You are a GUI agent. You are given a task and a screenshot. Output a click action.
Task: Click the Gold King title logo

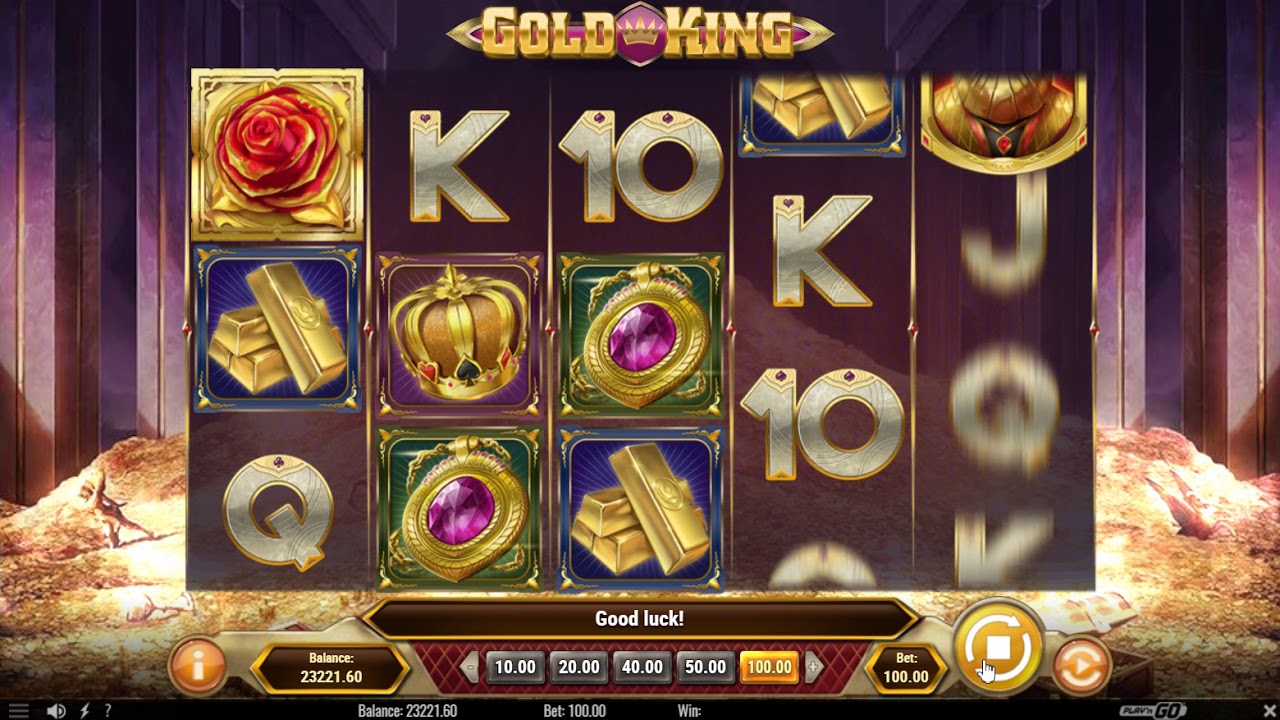click(640, 33)
